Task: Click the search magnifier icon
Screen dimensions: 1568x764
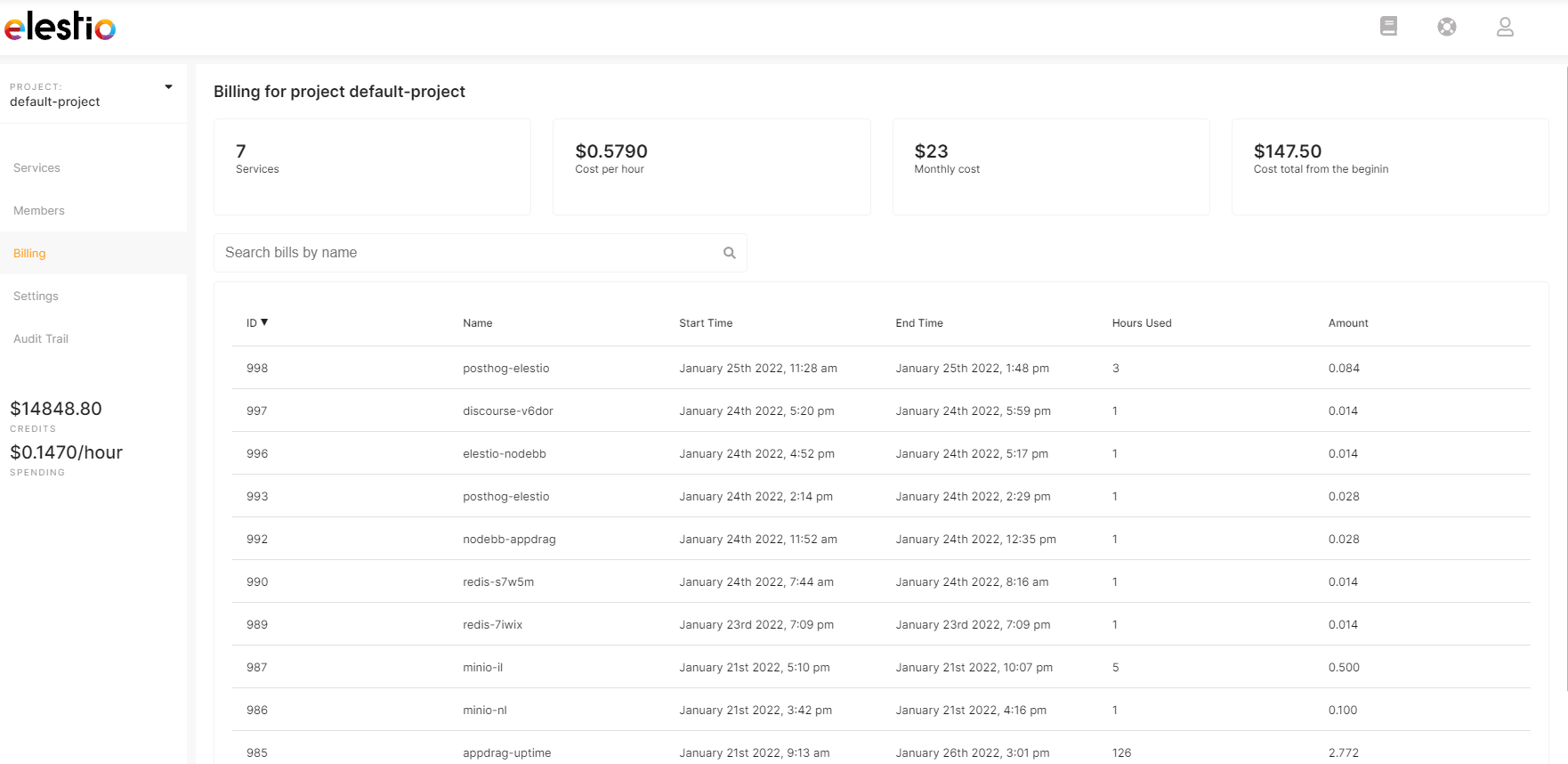Action: tap(730, 253)
